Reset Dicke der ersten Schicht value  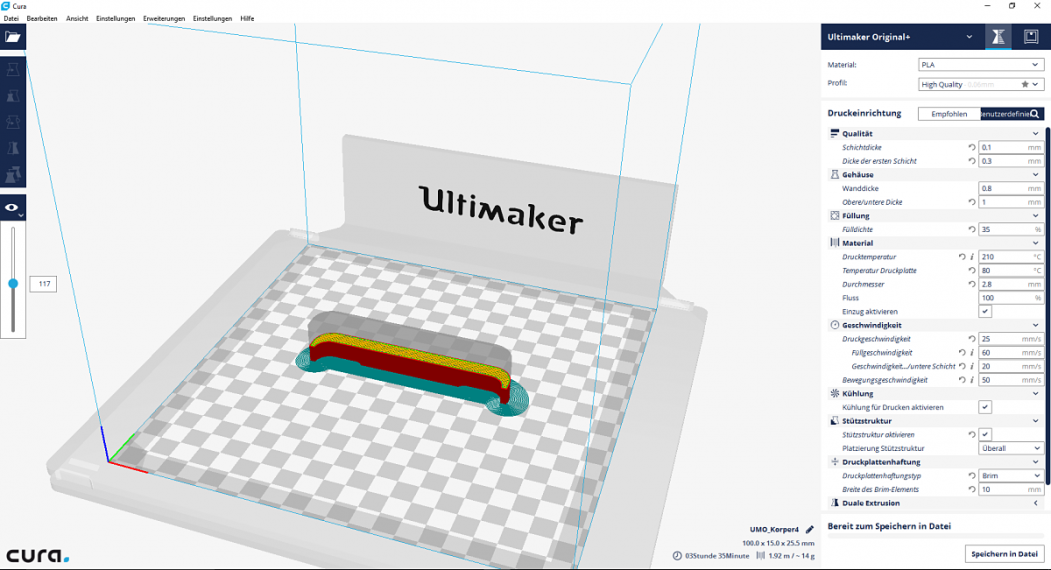(971, 161)
